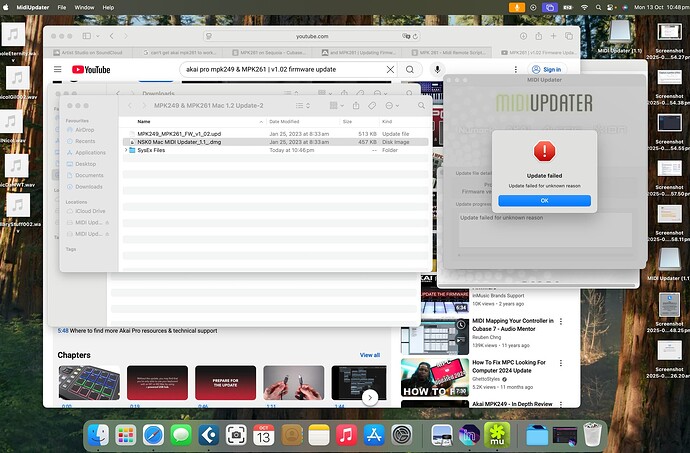Open the action ellipsis menu in MPK249 Finder window
Screen dimensions: 690x453
(x=392, y=106)
